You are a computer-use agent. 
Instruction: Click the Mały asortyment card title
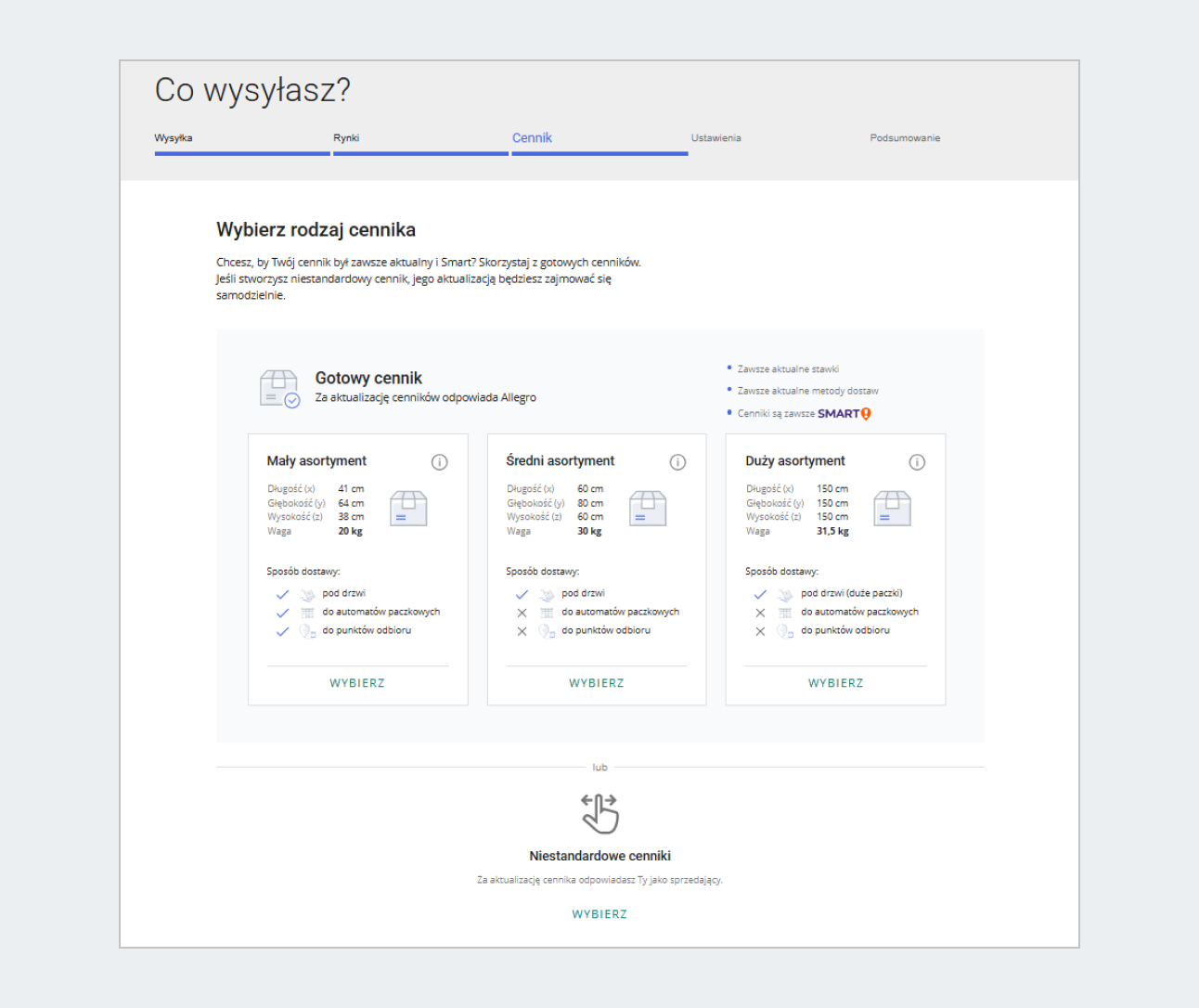(316, 461)
